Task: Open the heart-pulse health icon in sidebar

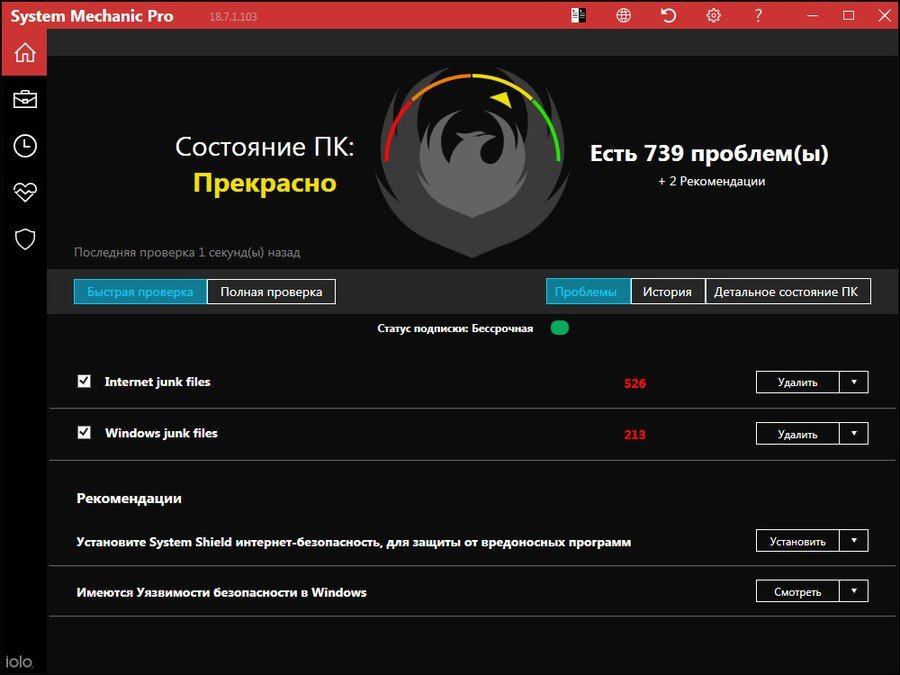Action: pyautogui.click(x=24, y=192)
